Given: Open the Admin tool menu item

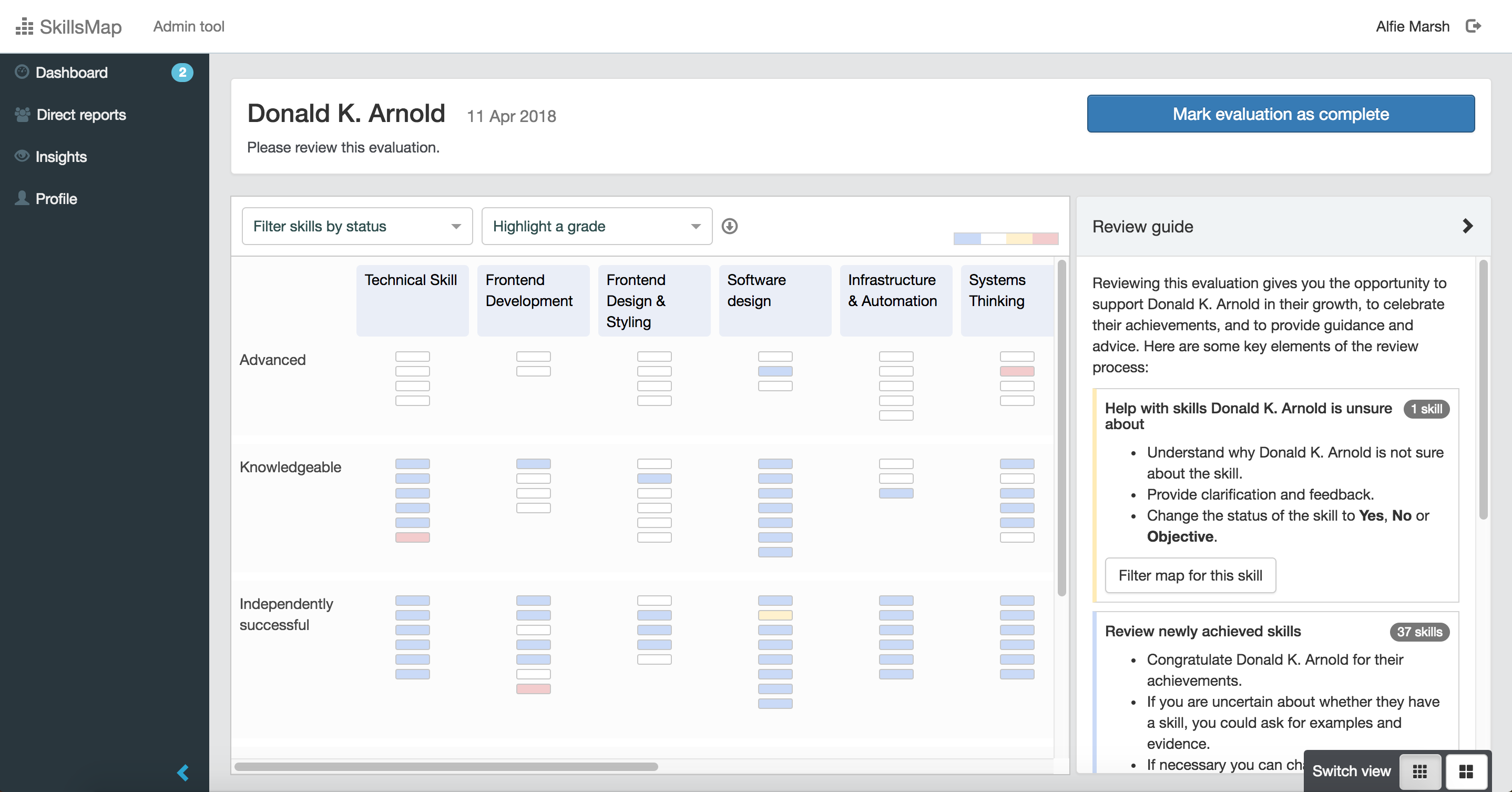Looking at the screenshot, I should tap(188, 26).
